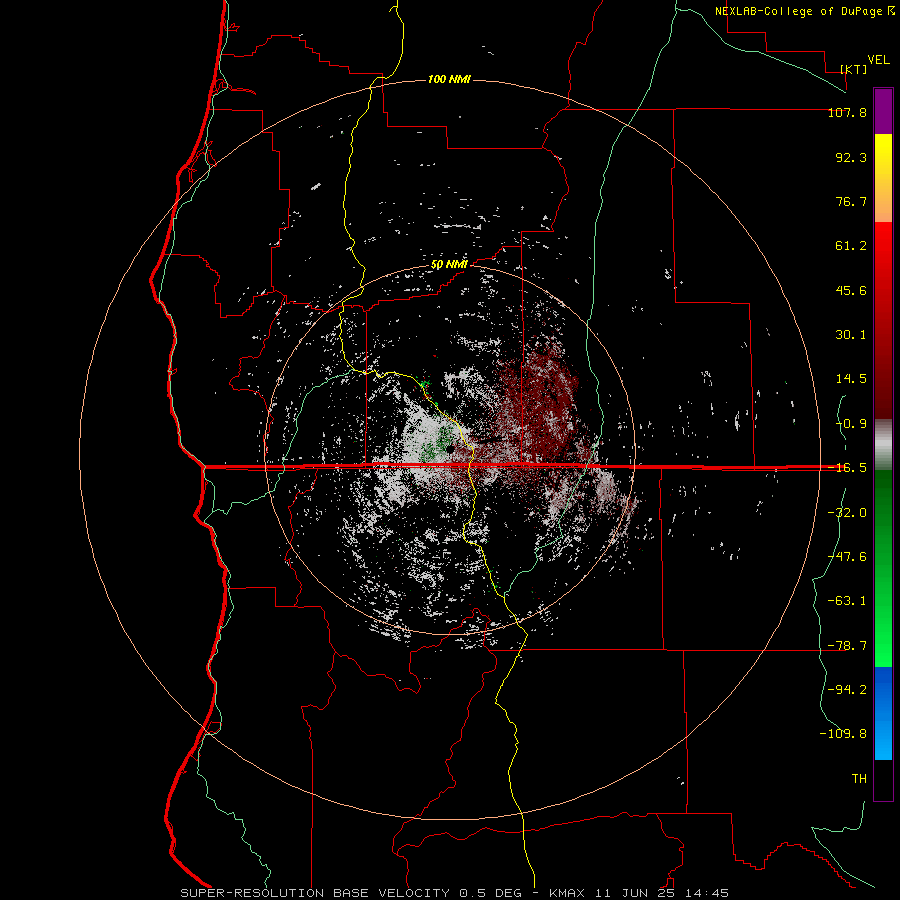This screenshot has width=900, height=900.
Task: Click the '[KT]' units label
Action: coord(854,69)
